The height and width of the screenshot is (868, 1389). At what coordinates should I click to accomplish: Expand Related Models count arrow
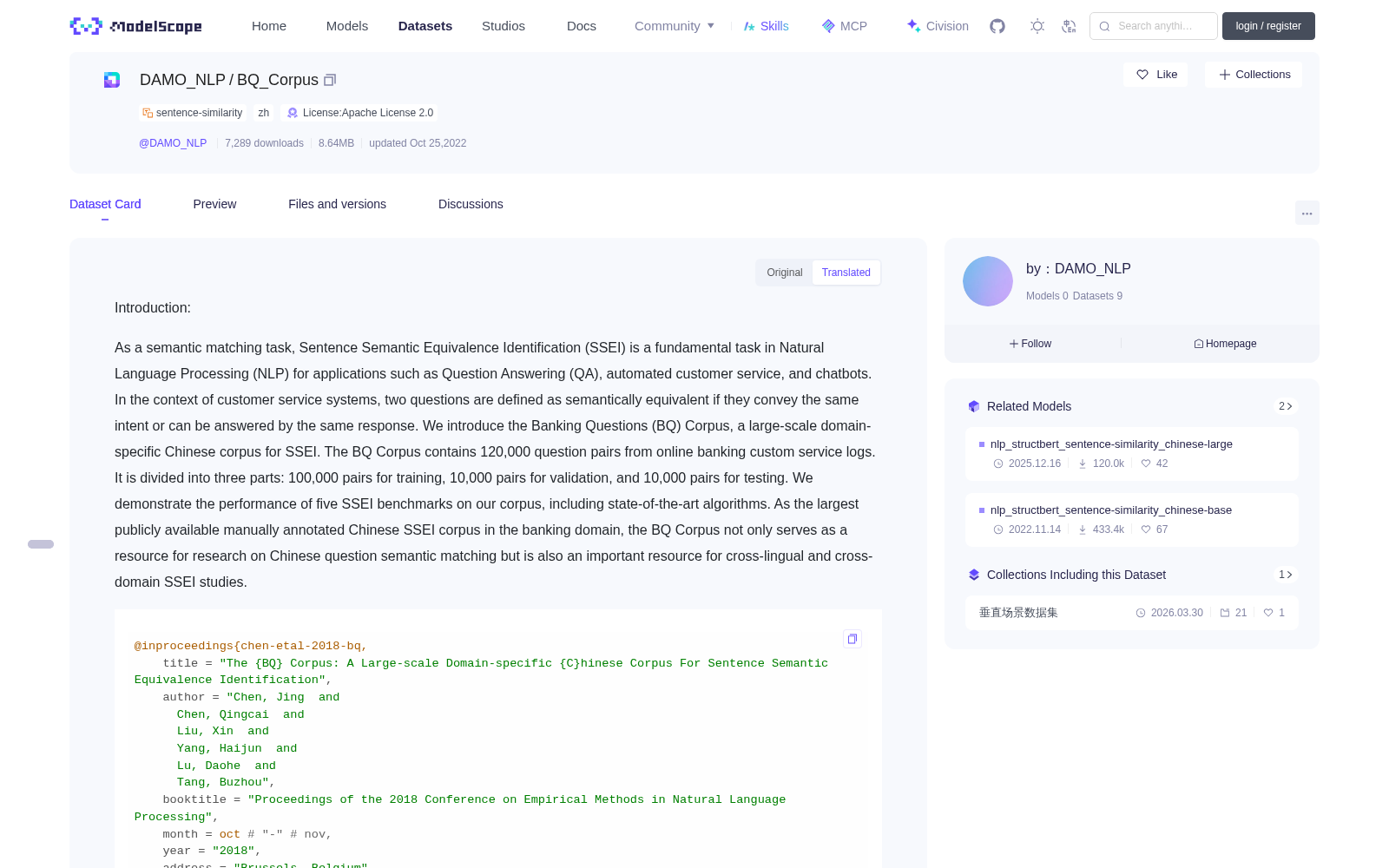click(1286, 406)
